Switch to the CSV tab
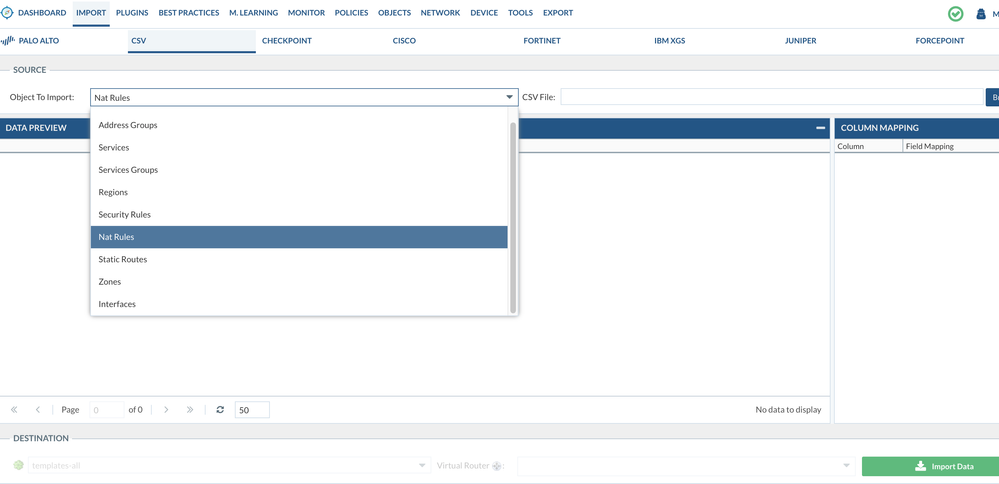This screenshot has width=999, height=484. coord(192,41)
